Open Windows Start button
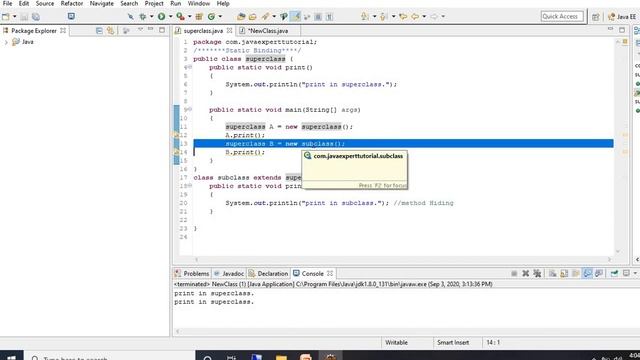The height and width of the screenshot is (360, 640). 11,356
